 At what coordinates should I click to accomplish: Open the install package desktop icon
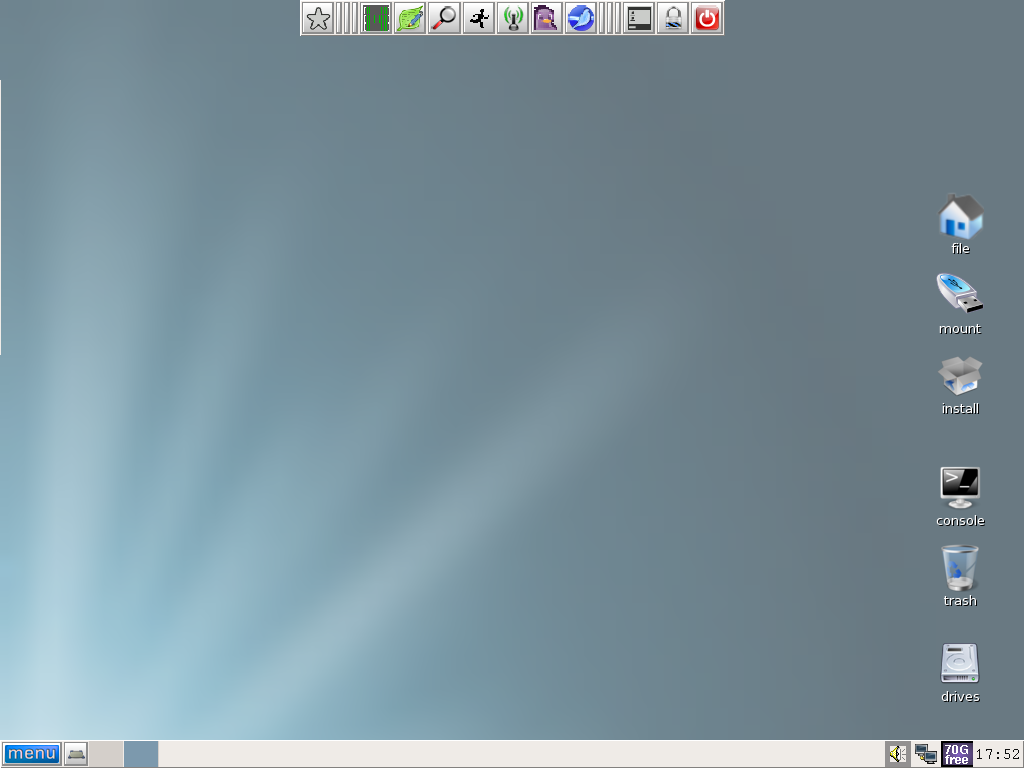point(960,385)
